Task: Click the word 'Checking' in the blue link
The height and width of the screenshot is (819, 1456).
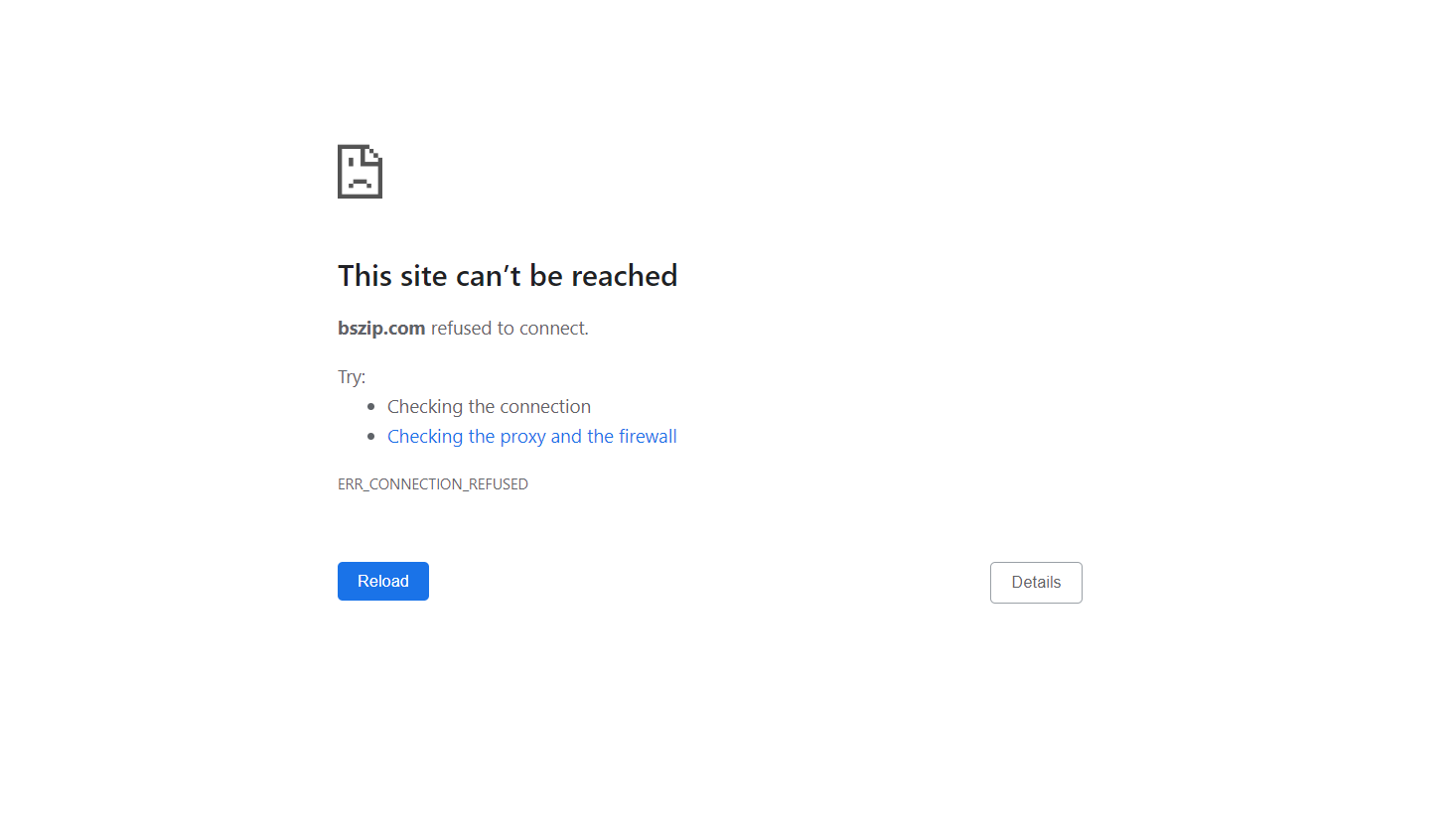Action: 425,438
